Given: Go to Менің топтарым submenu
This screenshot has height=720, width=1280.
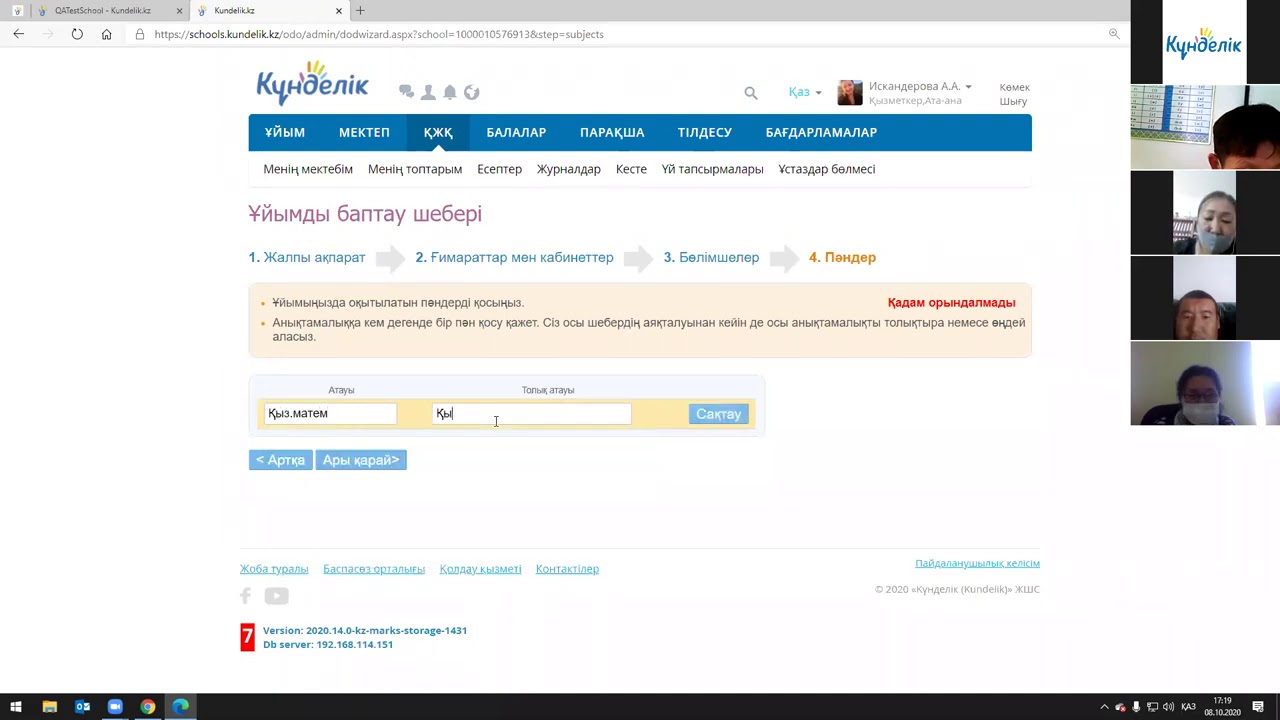Looking at the screenshot, I should point(415,169).
